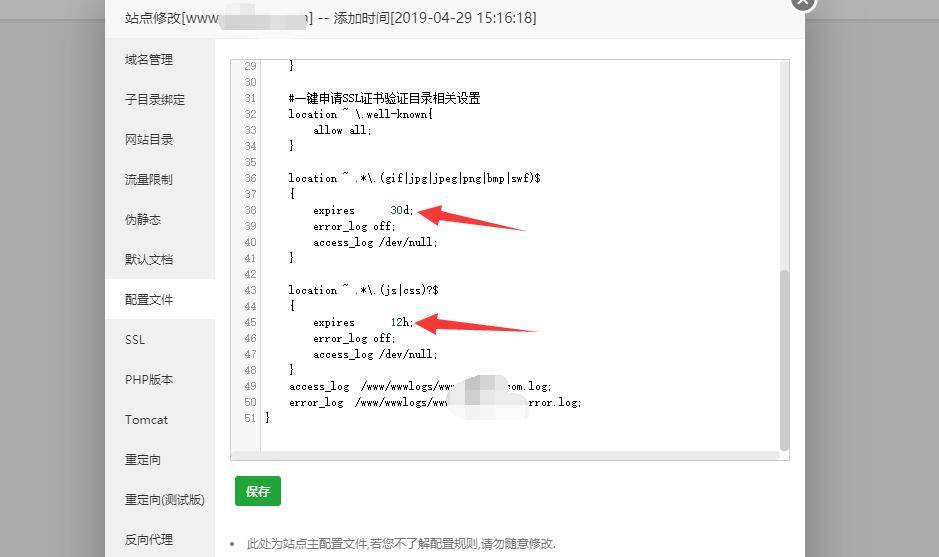Click the closing brace on line 51

coord(268,418)
